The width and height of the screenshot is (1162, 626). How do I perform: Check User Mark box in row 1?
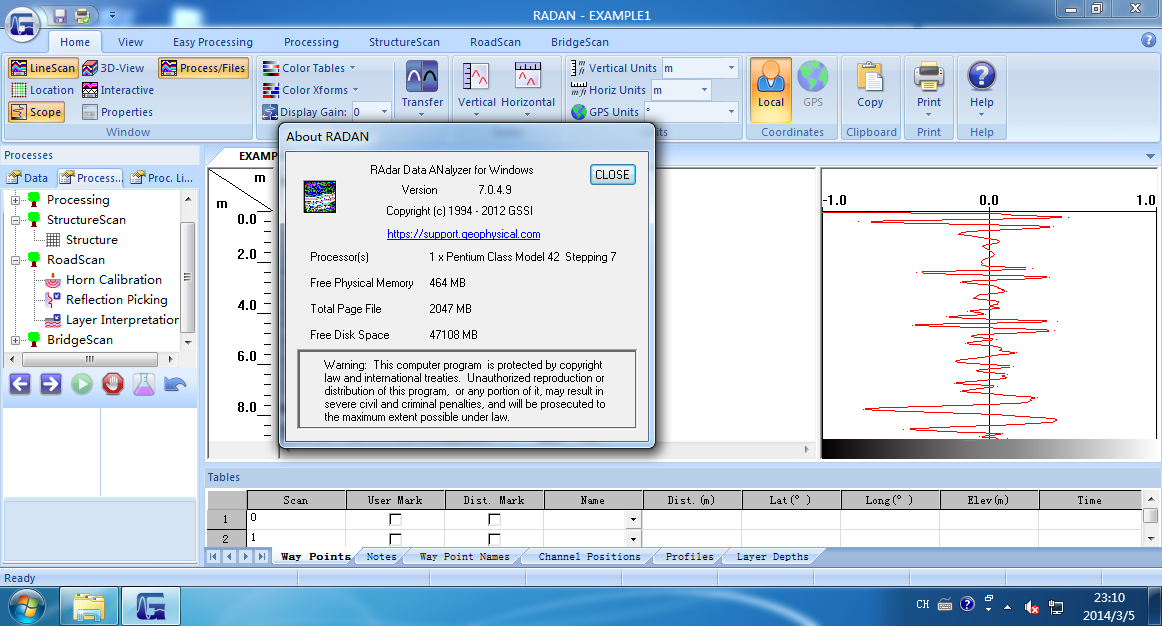click(395, 519)
